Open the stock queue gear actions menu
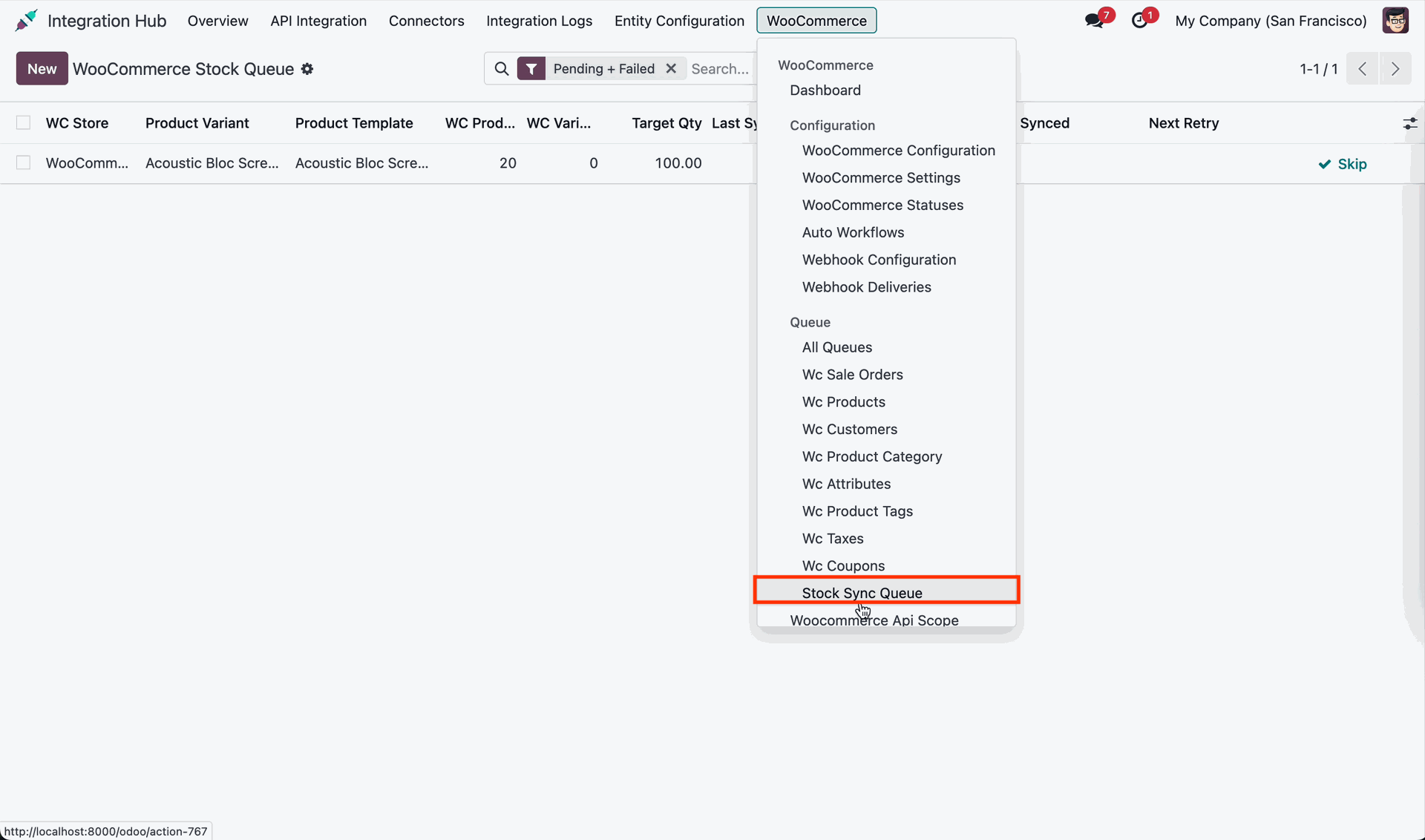 click(307, 69)
